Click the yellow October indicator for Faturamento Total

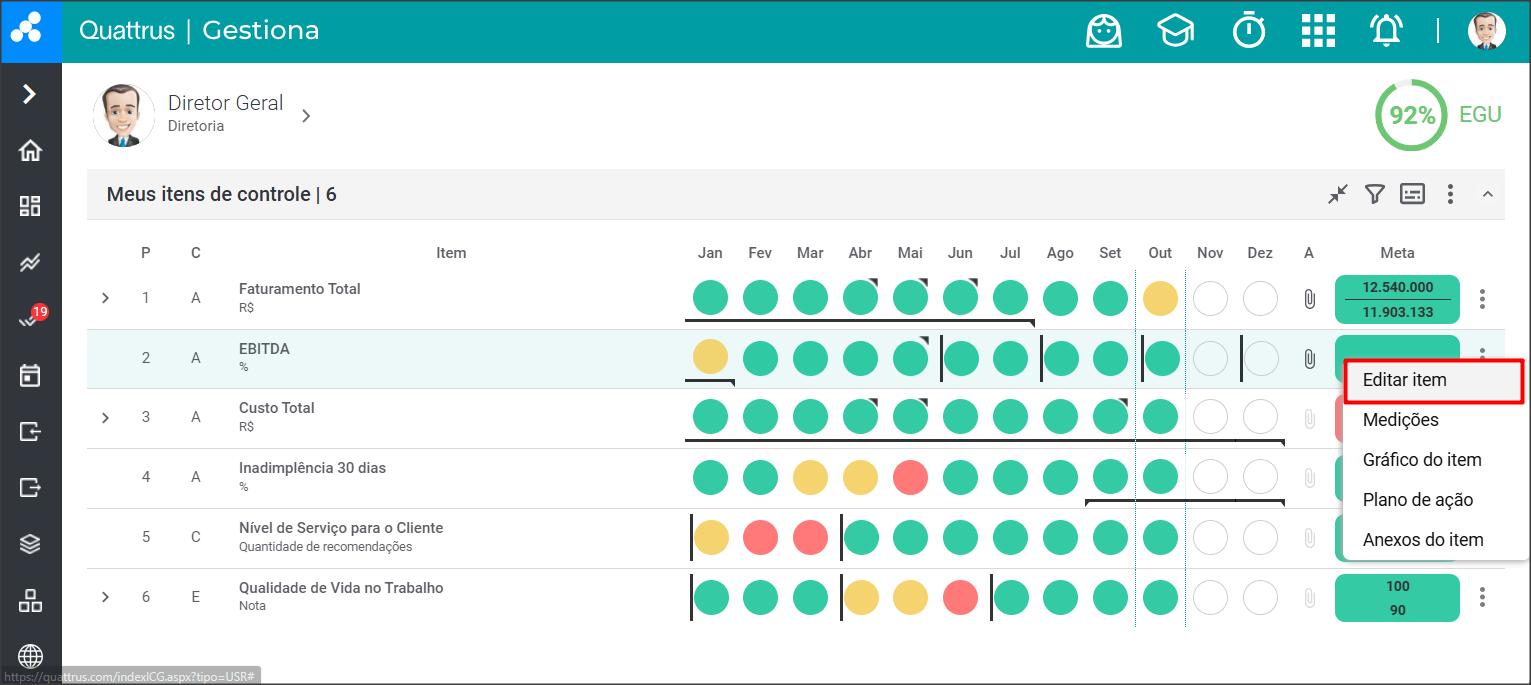pyautogui.click(x=1160, y=298)
